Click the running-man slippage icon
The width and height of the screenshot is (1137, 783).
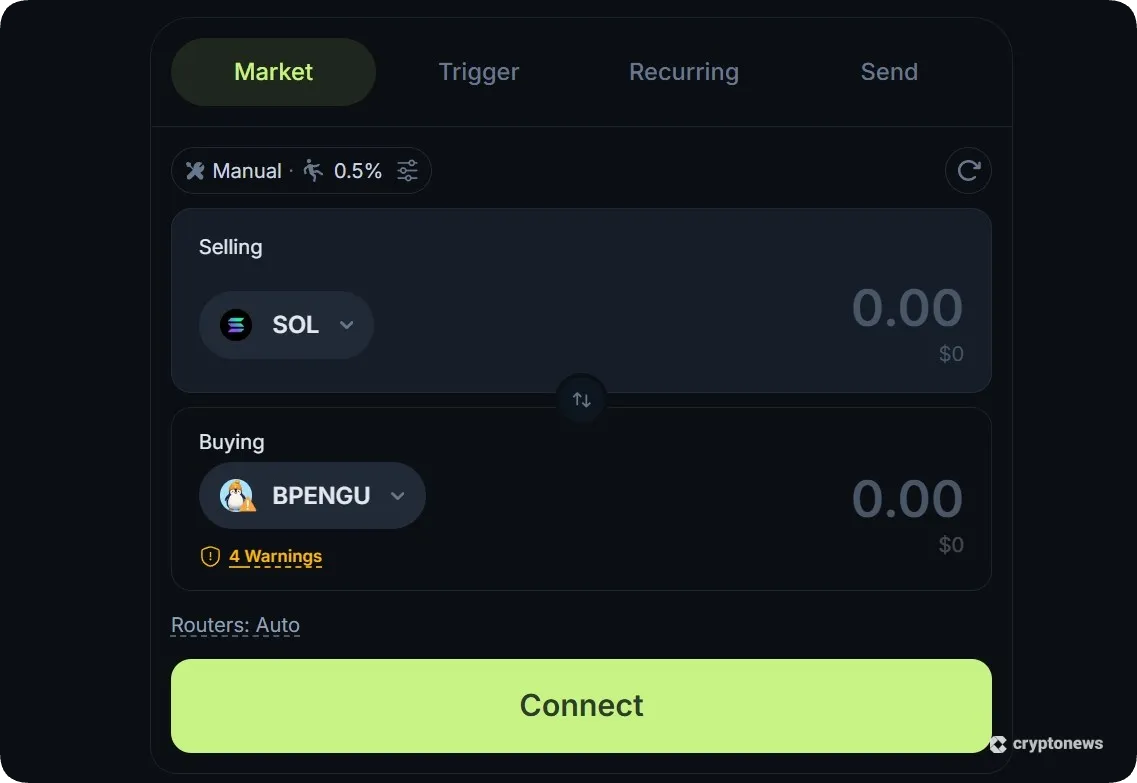[x=311, y=170]
